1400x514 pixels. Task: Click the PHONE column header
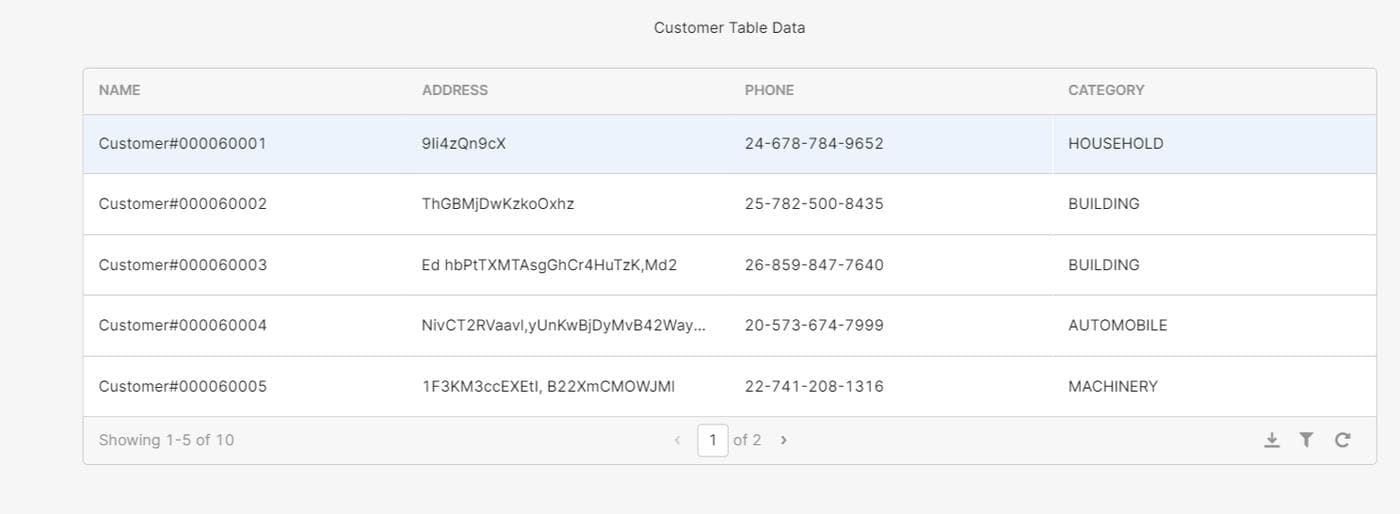click(x=769, y=90)
